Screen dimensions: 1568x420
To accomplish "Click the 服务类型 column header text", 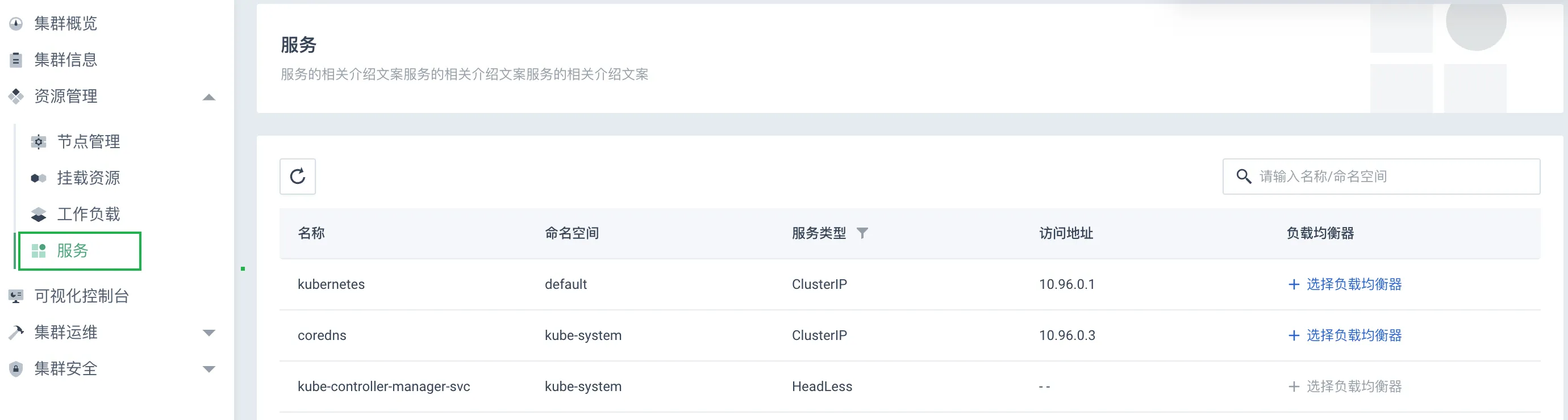I will click(x=819, y=233).
